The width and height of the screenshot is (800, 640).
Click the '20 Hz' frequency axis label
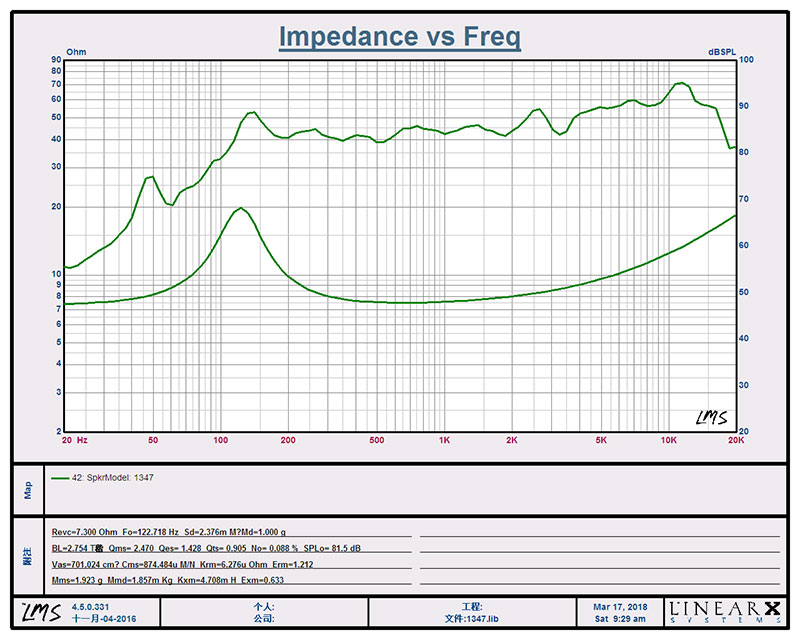point(75,440)
